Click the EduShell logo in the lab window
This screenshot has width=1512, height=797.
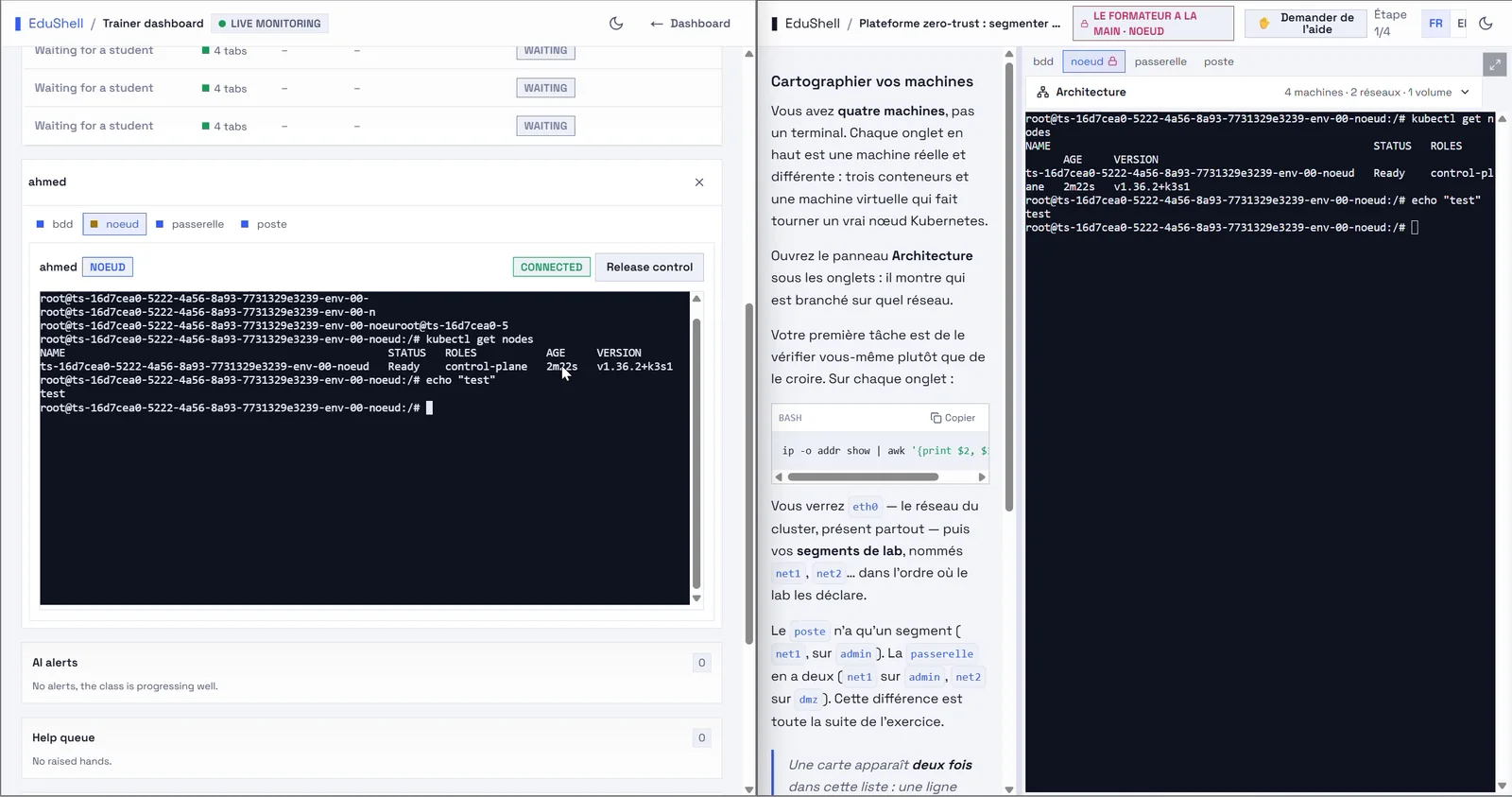click(x=805, y=24)
